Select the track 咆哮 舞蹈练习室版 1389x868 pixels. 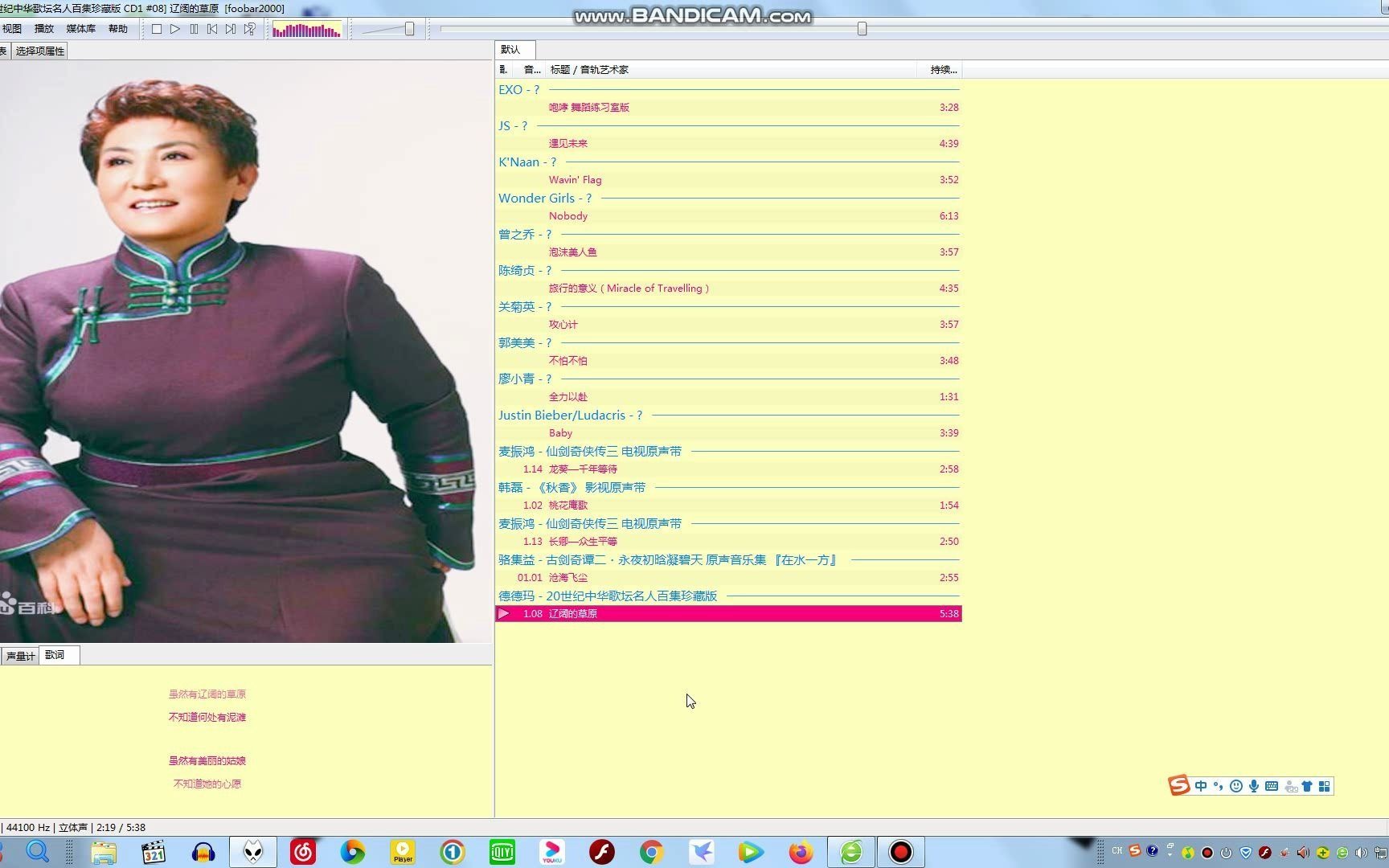click(x=728, y=108)
